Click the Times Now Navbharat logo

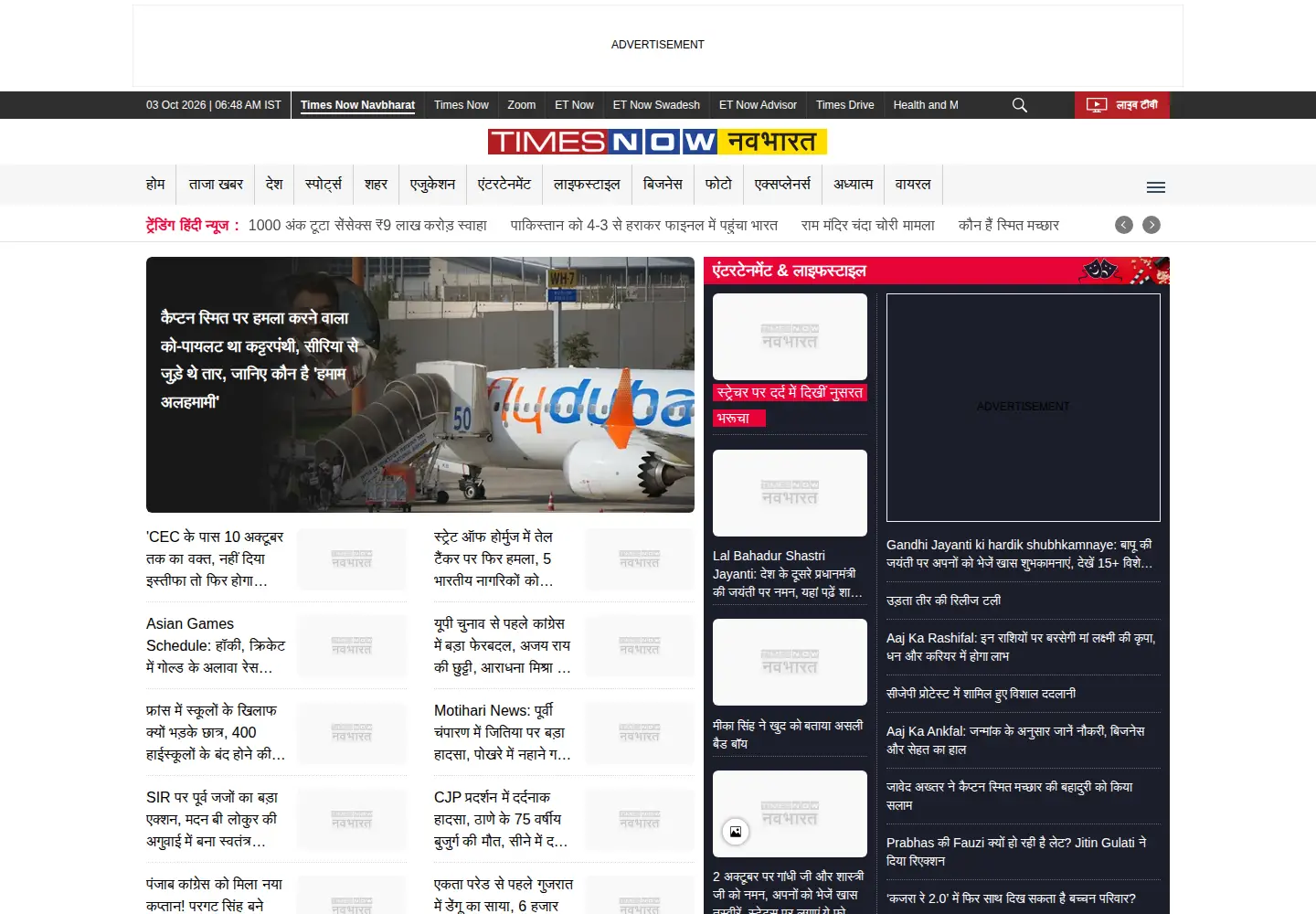pyautogui.click(x=658, y=142)
